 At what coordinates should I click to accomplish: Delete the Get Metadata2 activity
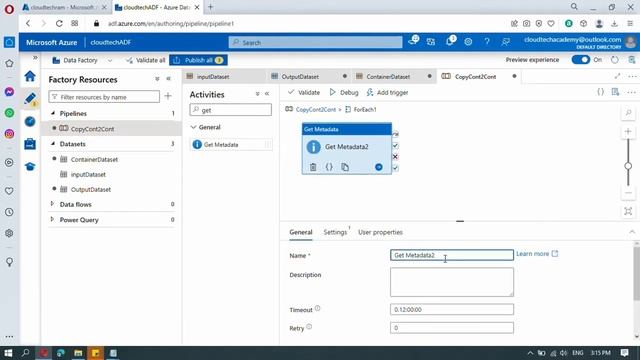tap(313, 167)
